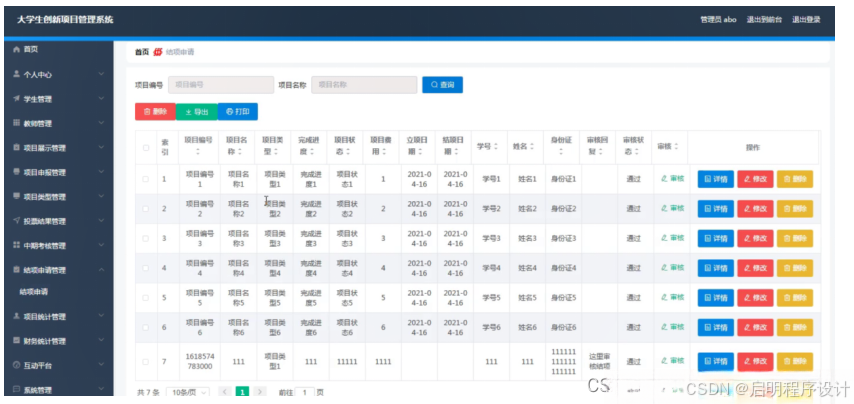854x404 pixels.
Task: Sort by the 姓名 column arrows
Action: coord(532,147)
